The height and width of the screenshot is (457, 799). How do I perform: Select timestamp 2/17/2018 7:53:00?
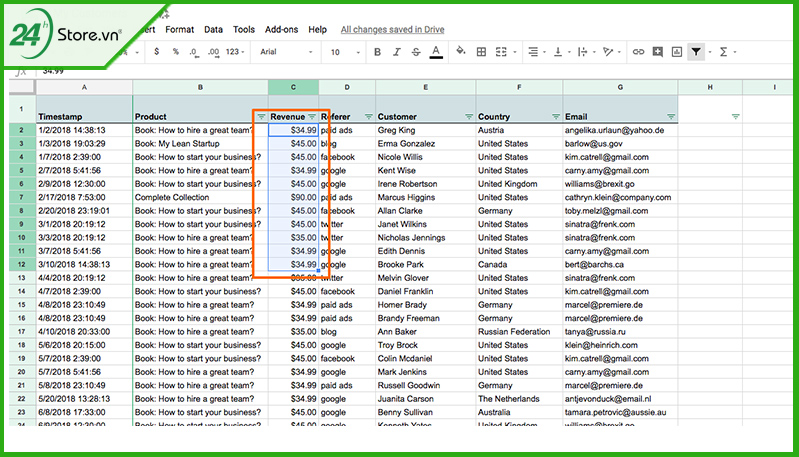click(x=84, y=197)
